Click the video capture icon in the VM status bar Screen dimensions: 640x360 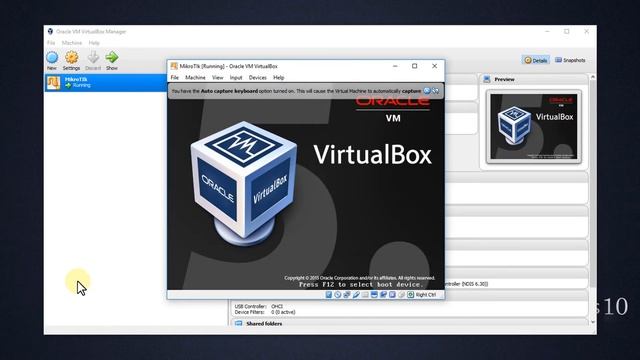click(383, 294)
